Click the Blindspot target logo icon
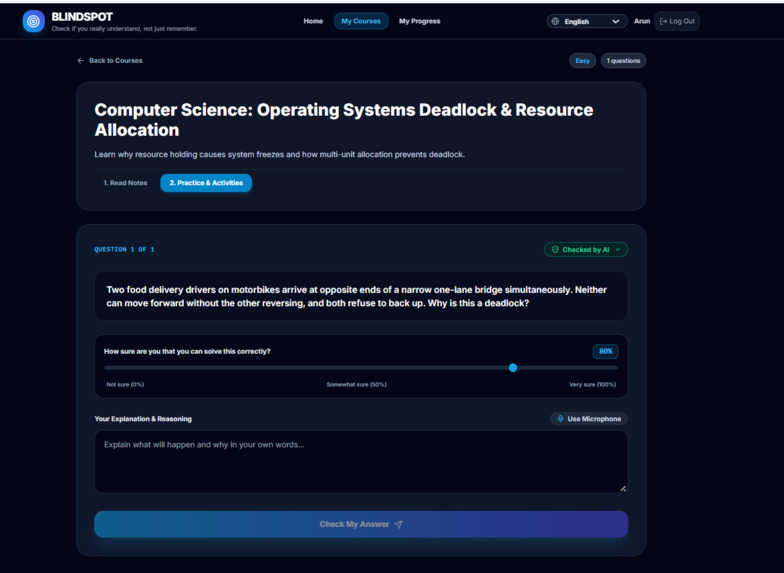 [x=34, y=22]
